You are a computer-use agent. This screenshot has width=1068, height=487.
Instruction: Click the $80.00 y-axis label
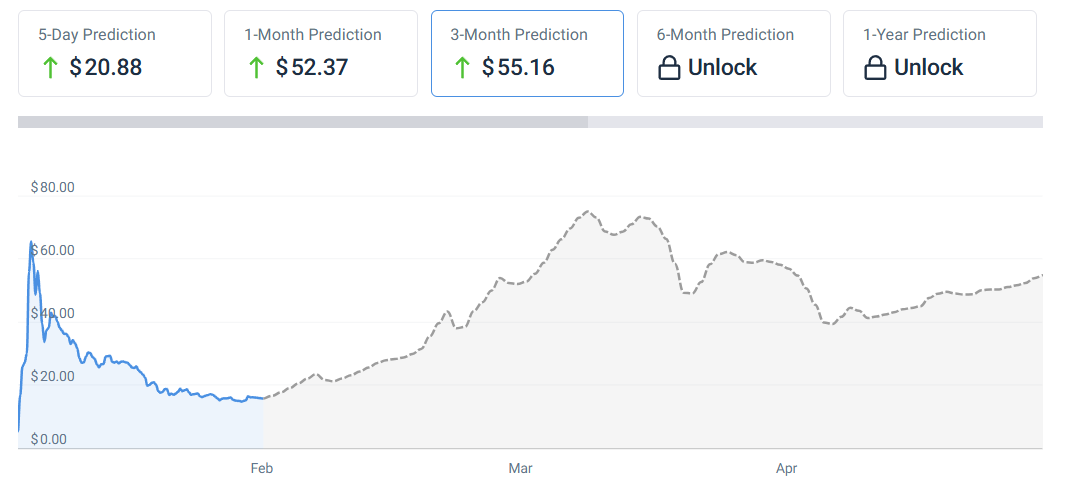pos(53,187)
